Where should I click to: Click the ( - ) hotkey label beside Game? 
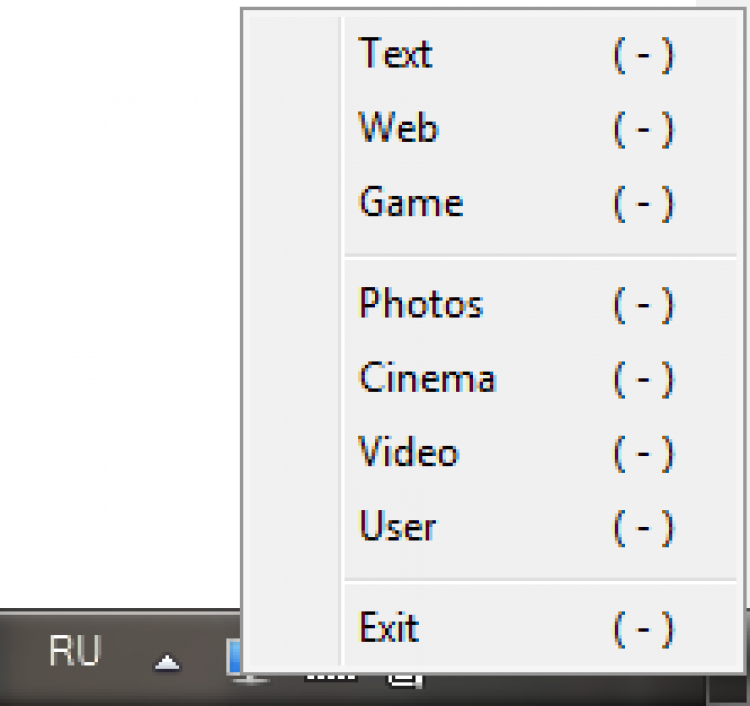[643, 203]
